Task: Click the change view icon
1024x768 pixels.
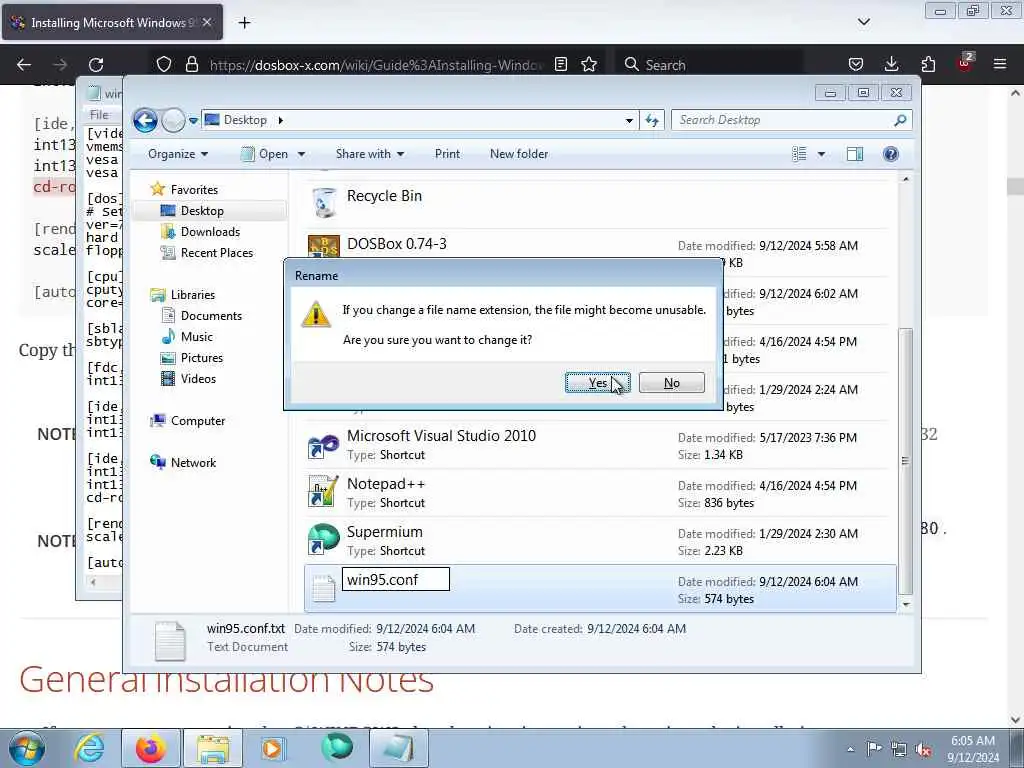Action: (x=799, y=154)
